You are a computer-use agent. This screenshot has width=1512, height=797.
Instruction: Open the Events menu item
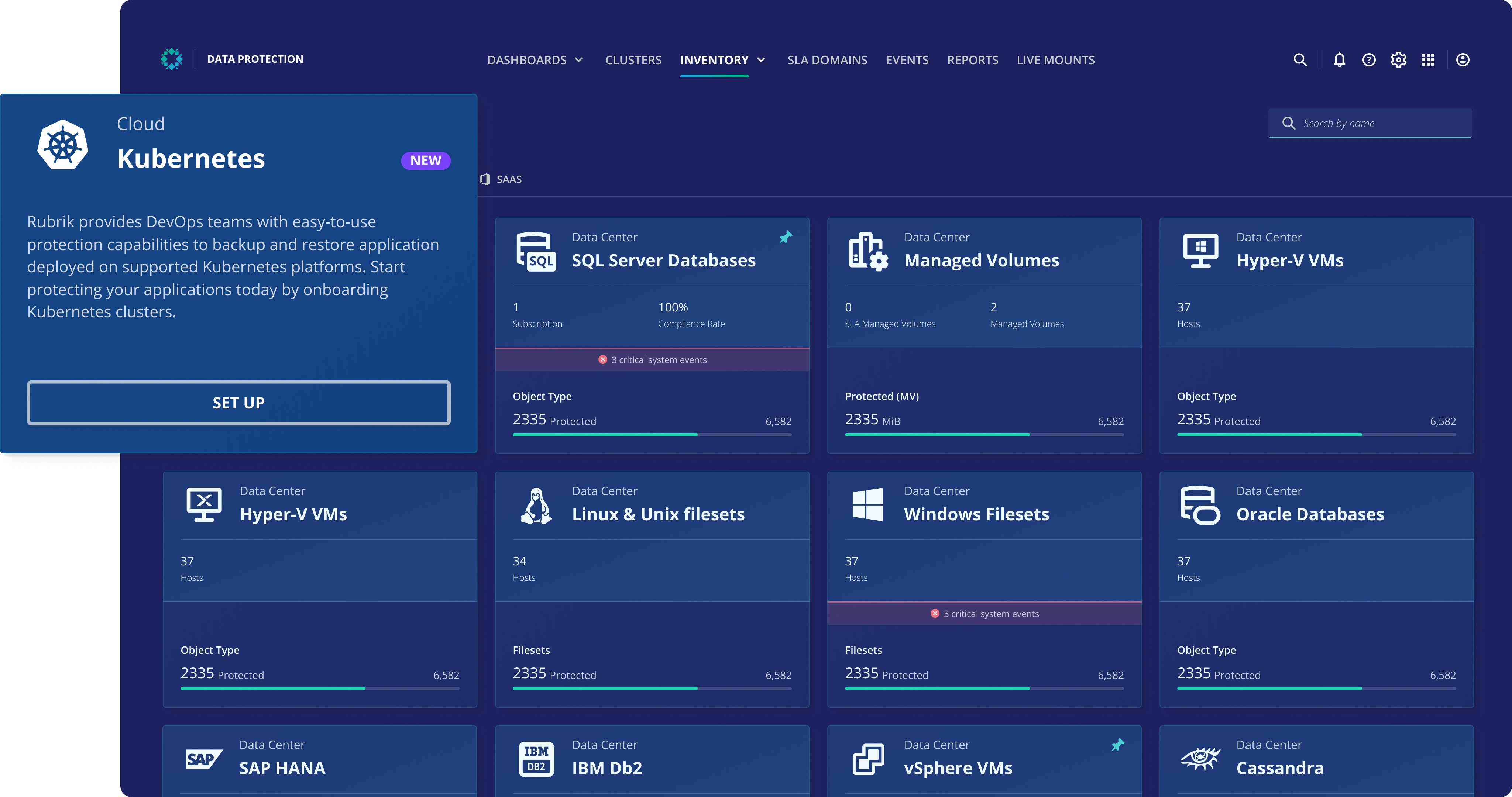(907, 60)
